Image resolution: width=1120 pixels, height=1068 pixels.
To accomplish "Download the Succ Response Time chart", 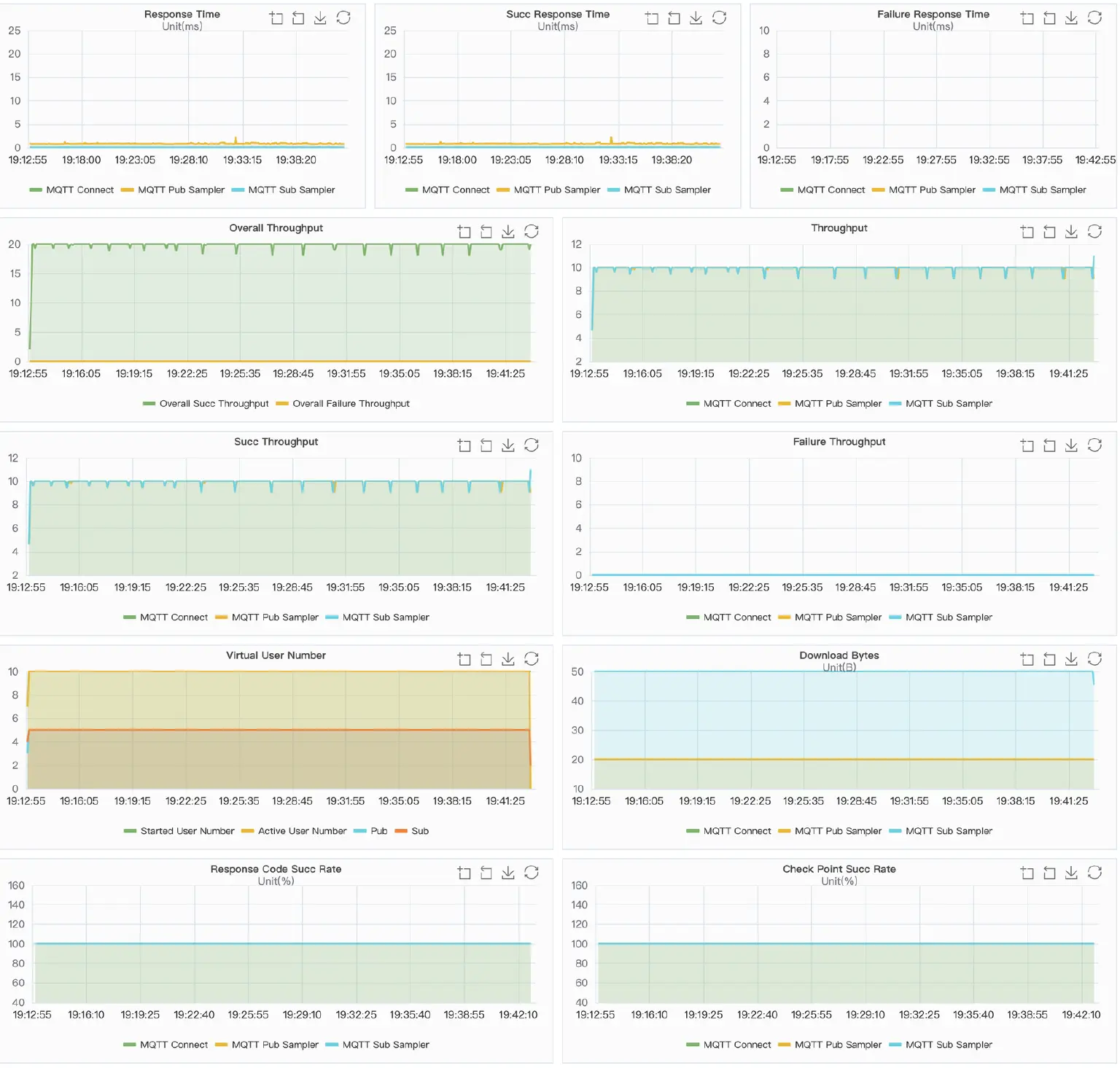I will pyautogui.click(x=696, y=18).
